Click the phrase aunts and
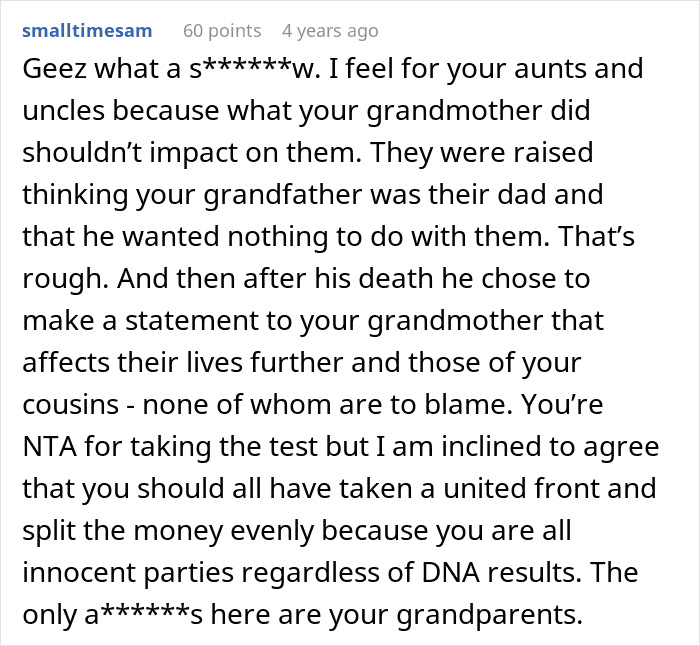 [x=586, y=71]
